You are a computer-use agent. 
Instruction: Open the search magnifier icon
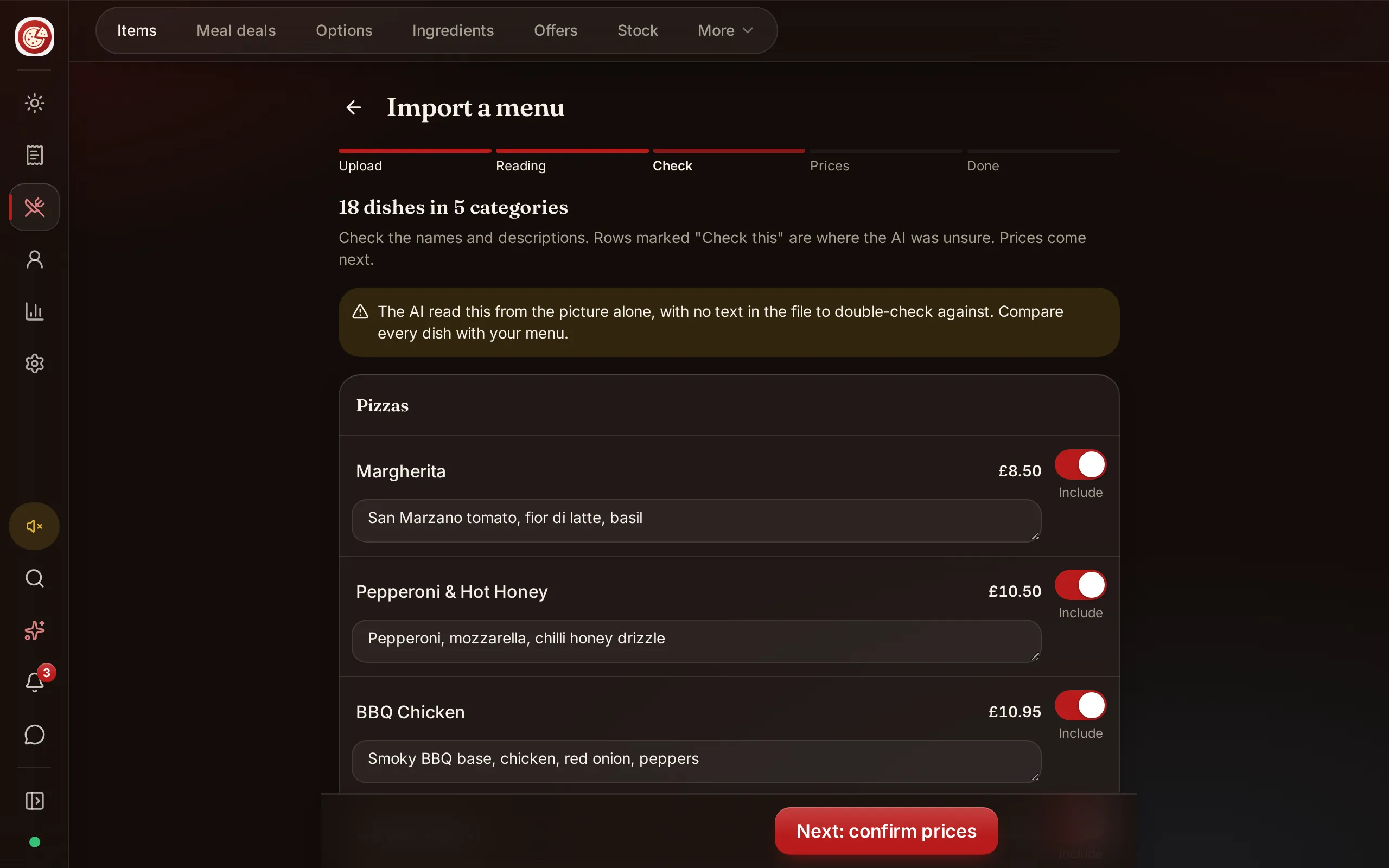(34, 578)
